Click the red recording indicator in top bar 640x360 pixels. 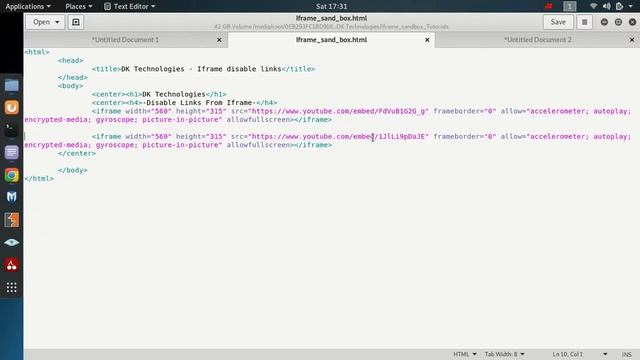549,6
